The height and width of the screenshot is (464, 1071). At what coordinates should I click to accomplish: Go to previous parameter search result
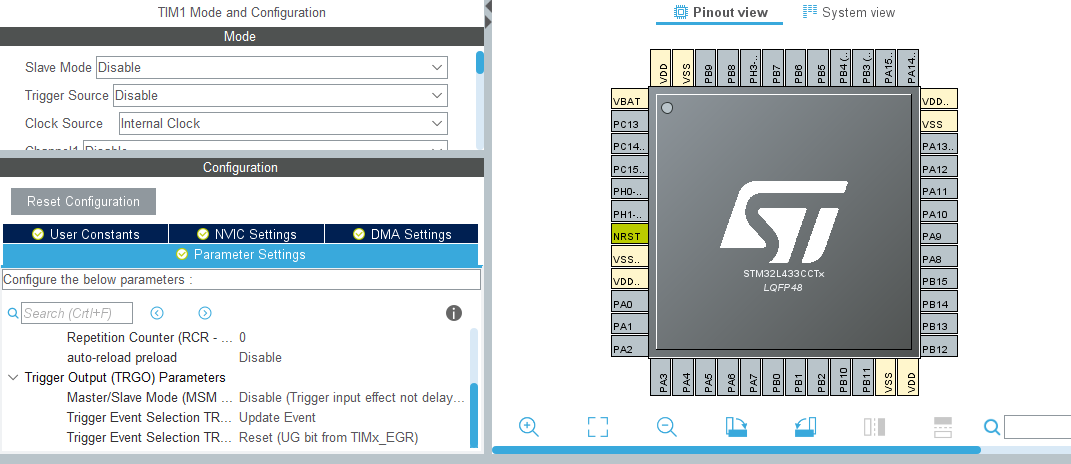[157, 313]
